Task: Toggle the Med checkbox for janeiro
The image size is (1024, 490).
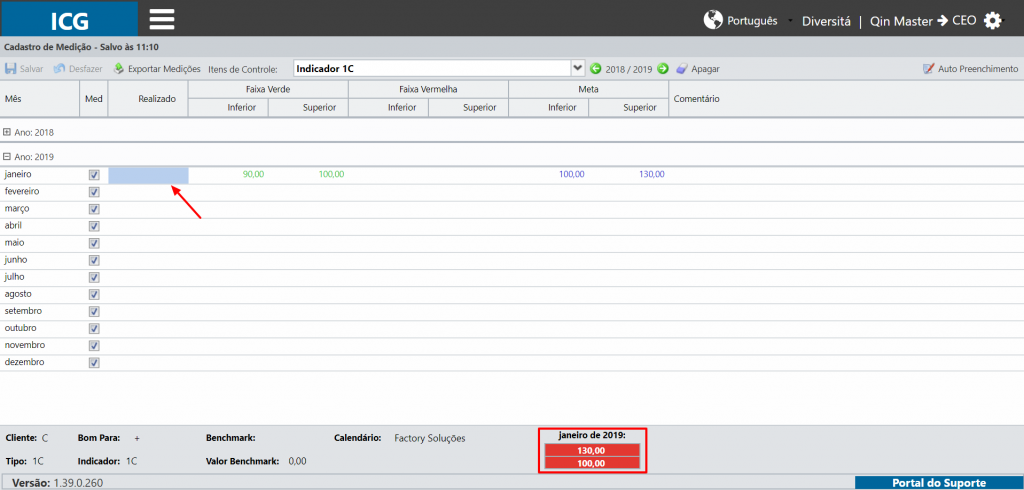Action: click(94, 175)
